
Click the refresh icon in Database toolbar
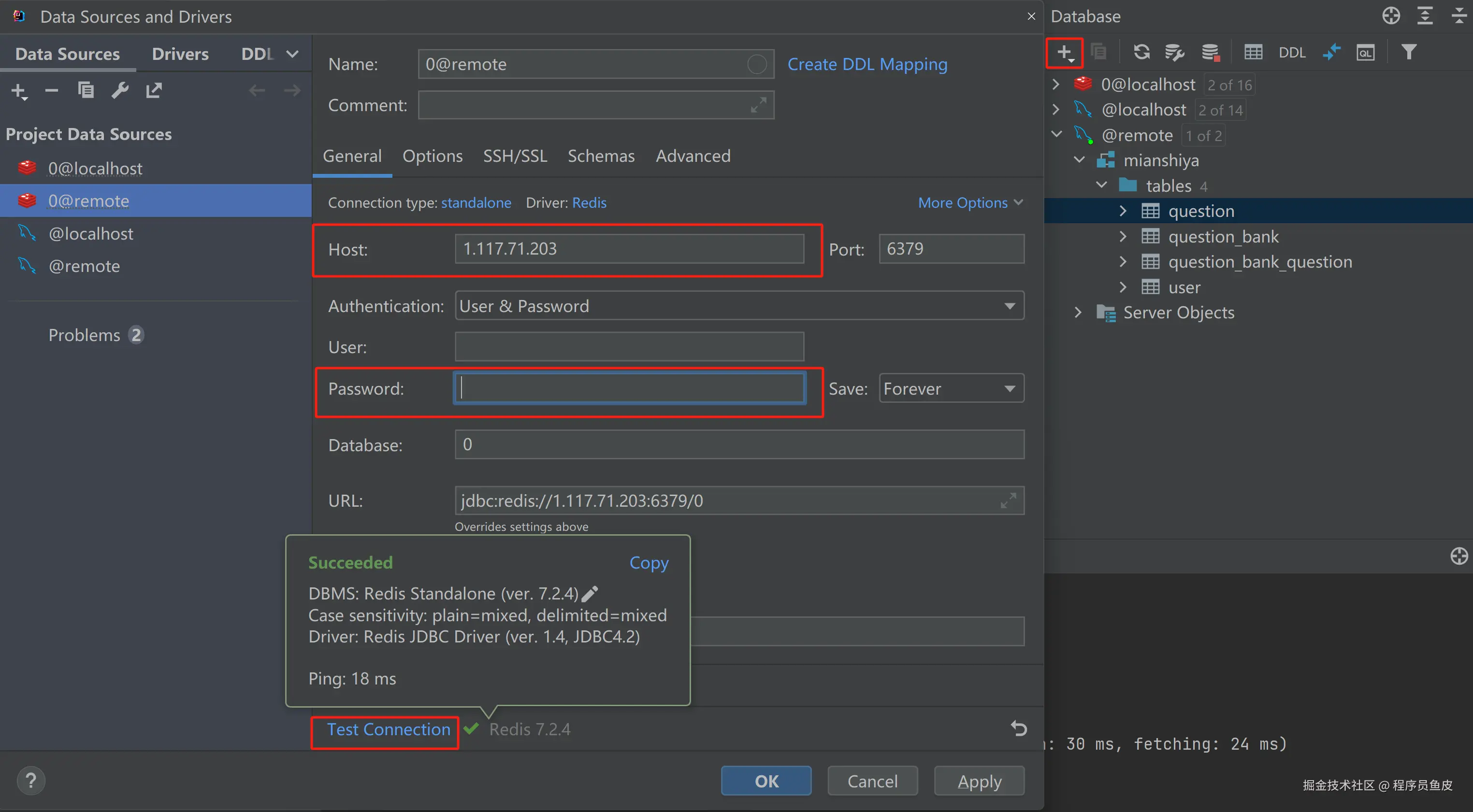click(1141, 53)
